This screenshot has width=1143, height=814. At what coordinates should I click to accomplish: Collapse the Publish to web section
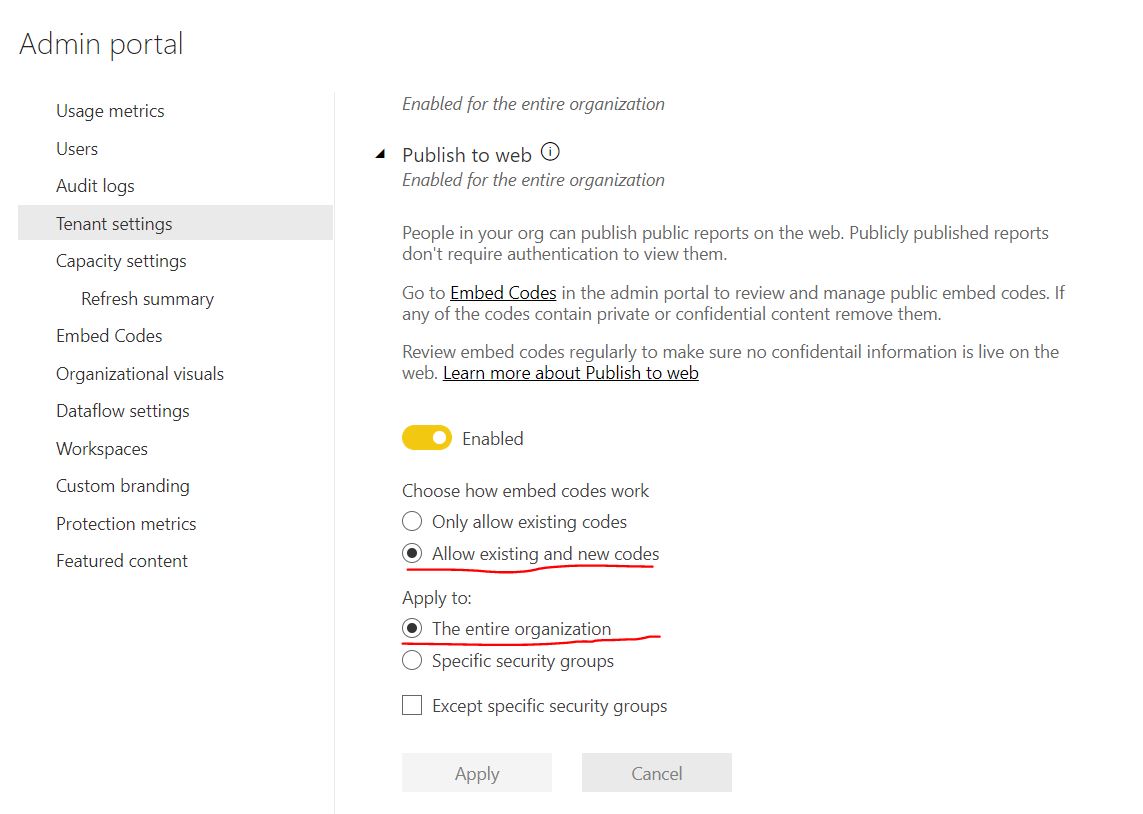point(380,154)
